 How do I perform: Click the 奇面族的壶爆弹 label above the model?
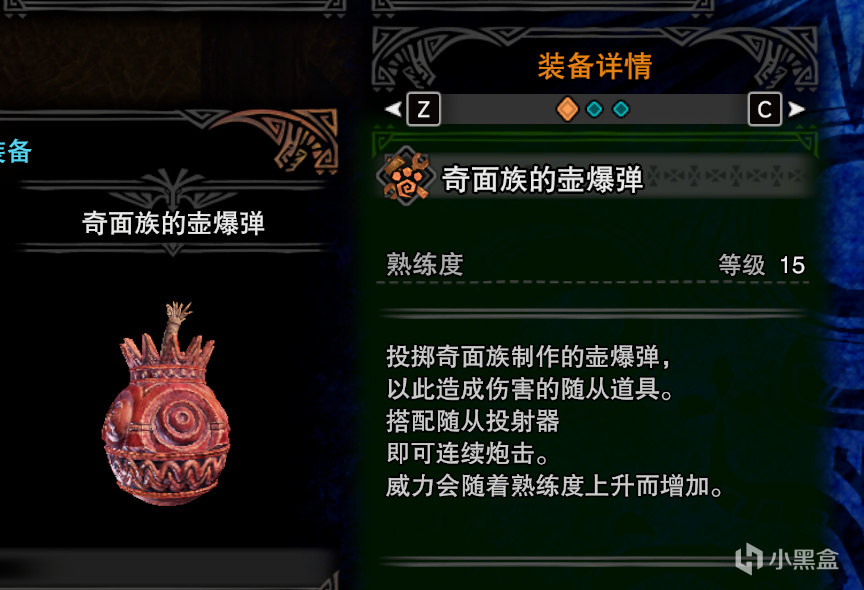174,223
